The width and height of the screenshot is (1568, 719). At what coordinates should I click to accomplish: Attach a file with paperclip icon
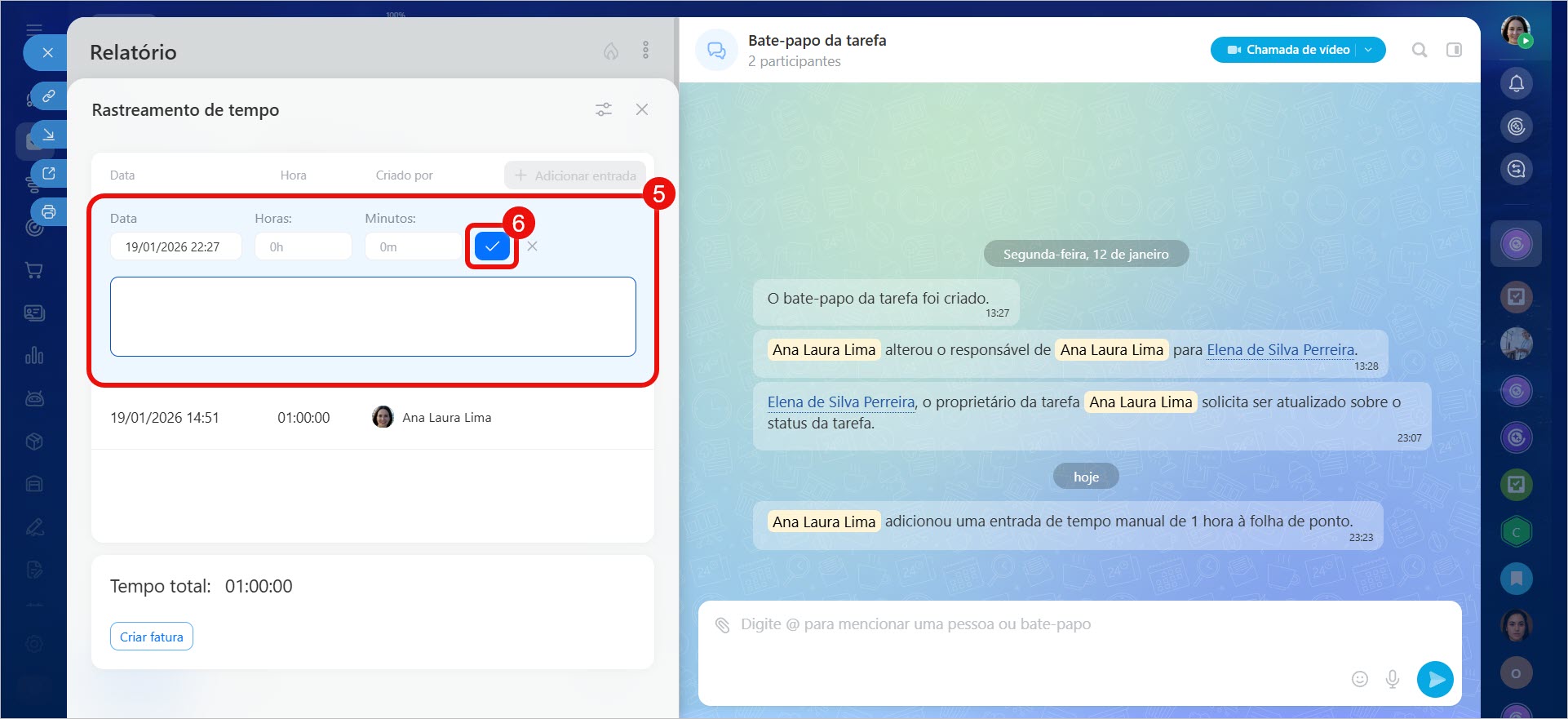click(x=722, y=625)
